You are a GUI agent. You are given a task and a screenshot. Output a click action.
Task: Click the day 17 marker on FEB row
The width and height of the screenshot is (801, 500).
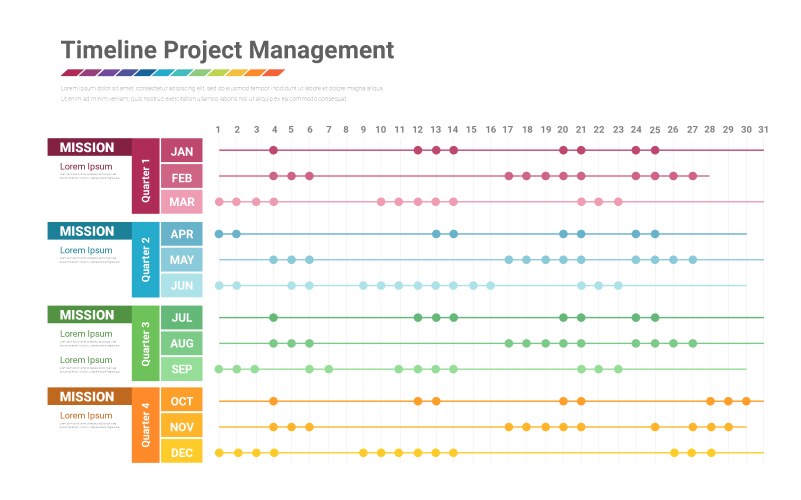[508, 176]
